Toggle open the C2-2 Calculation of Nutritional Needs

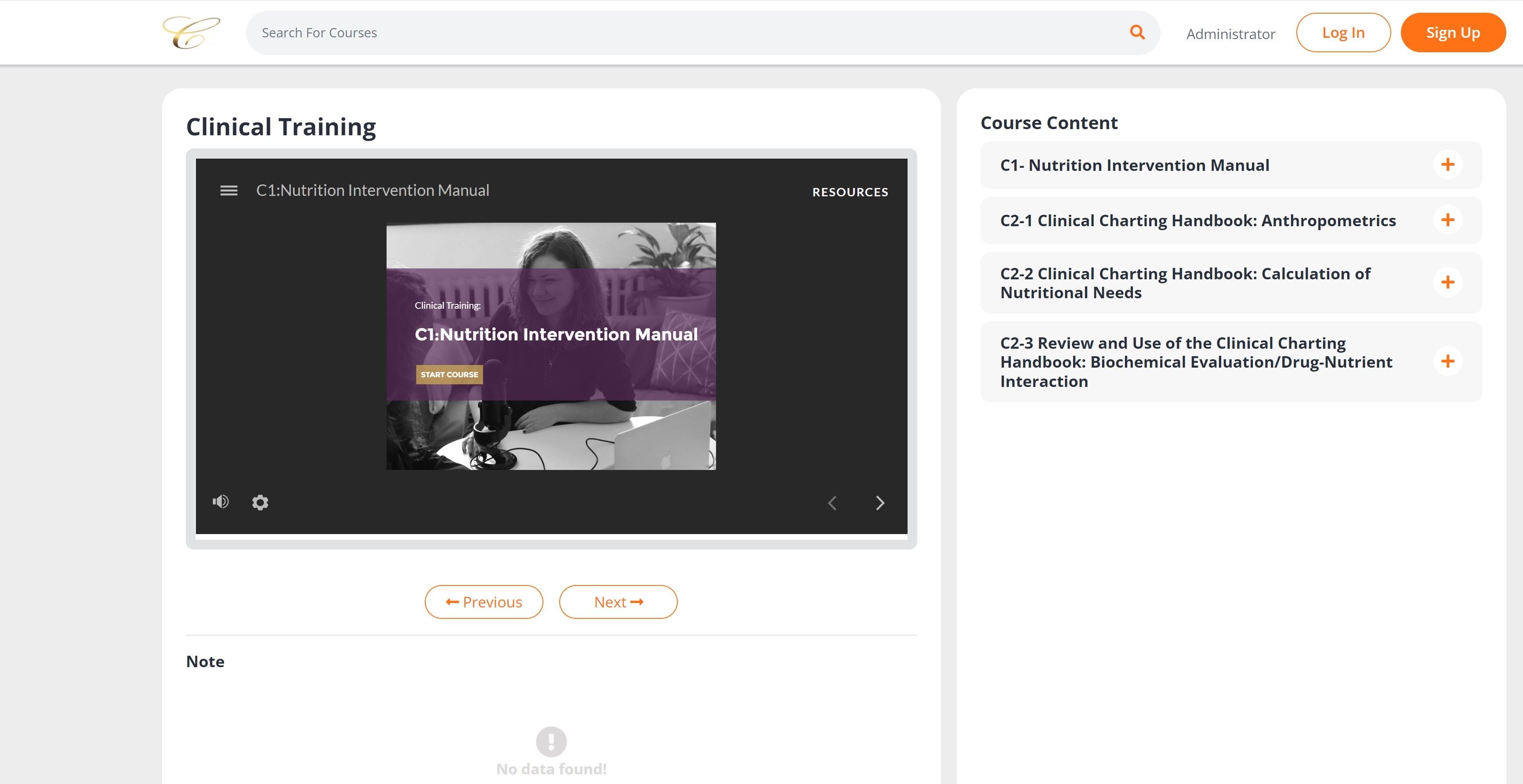[1448, 282]
